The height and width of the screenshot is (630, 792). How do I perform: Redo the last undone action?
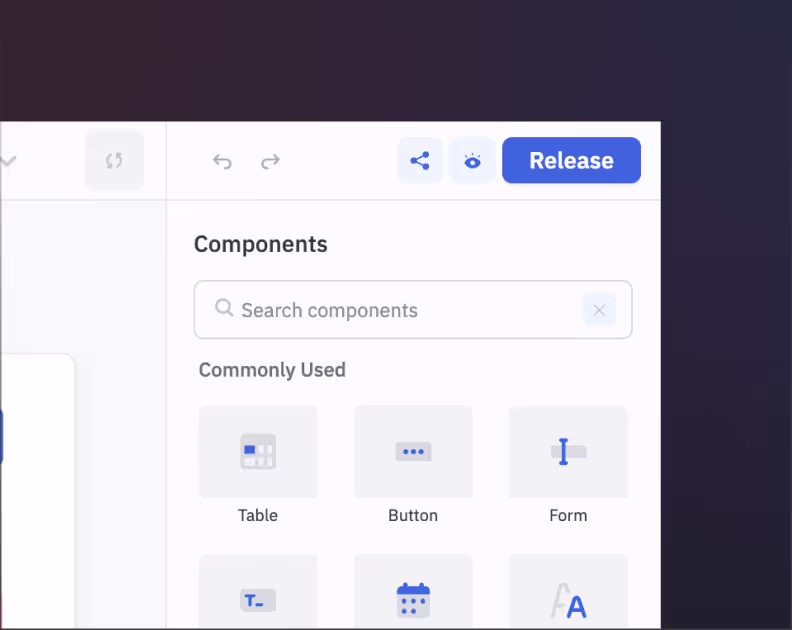point(270,161)
